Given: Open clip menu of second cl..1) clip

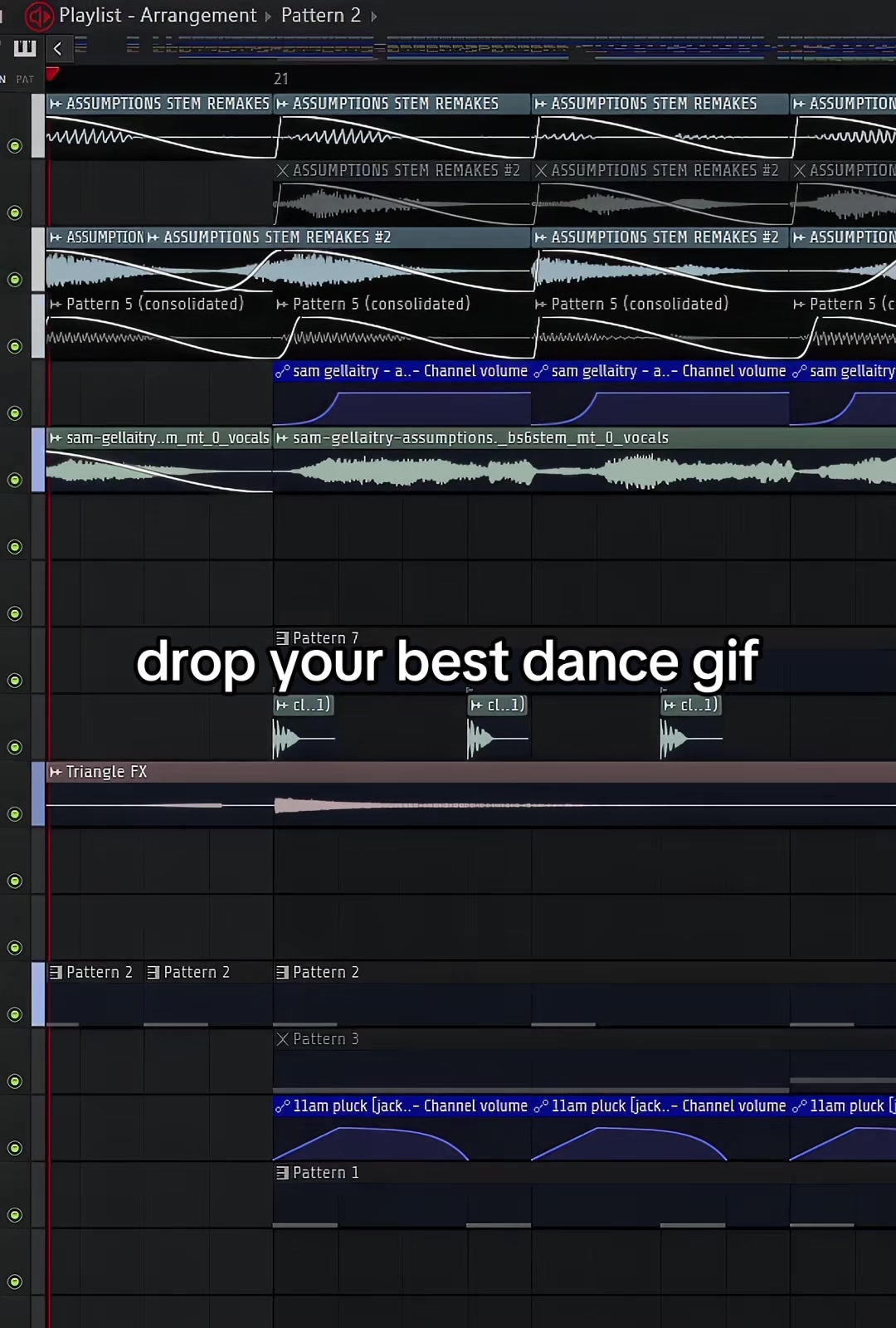Looking at the screenshot, I should 476,705.
